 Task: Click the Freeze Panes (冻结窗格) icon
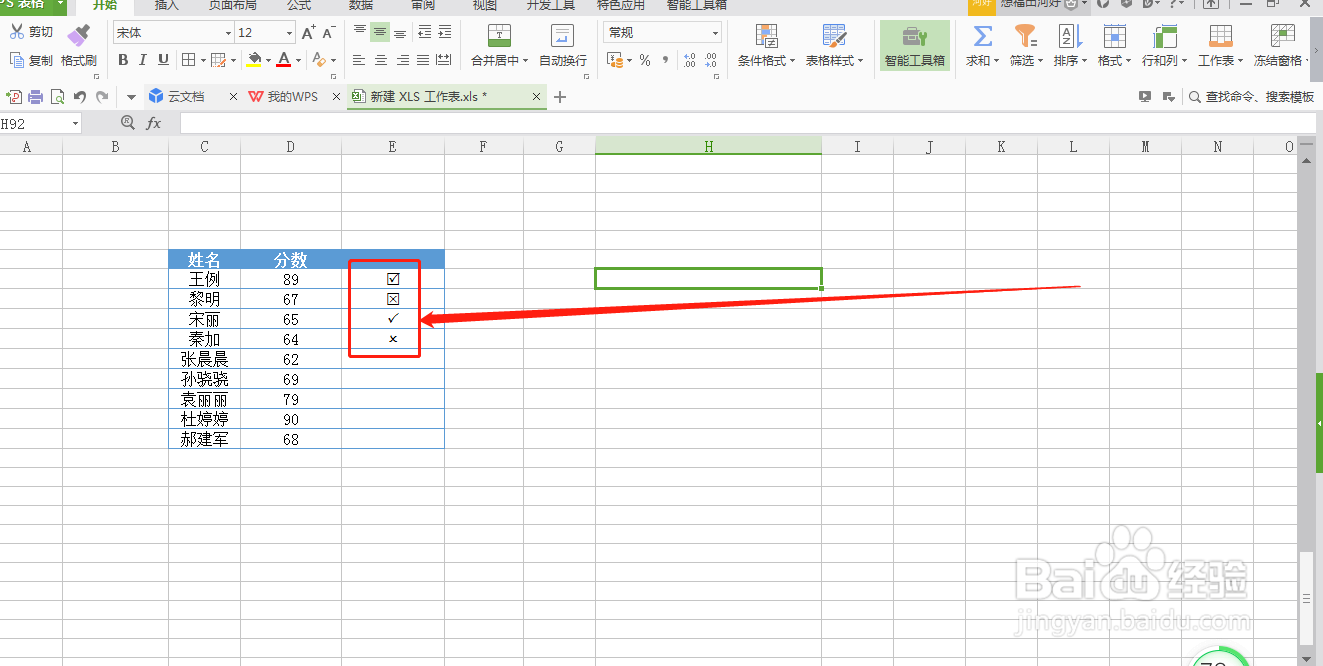tap(1283, 36)
